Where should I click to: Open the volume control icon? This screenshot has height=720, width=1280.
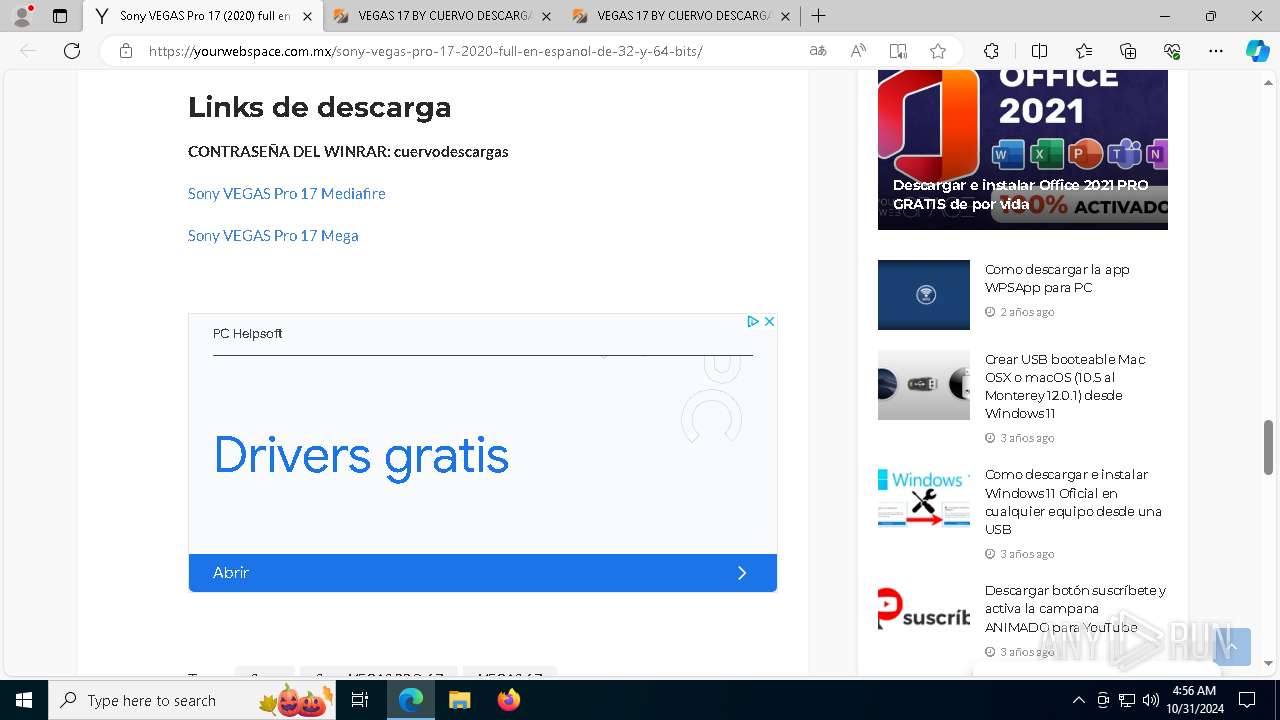(1151, 700)
